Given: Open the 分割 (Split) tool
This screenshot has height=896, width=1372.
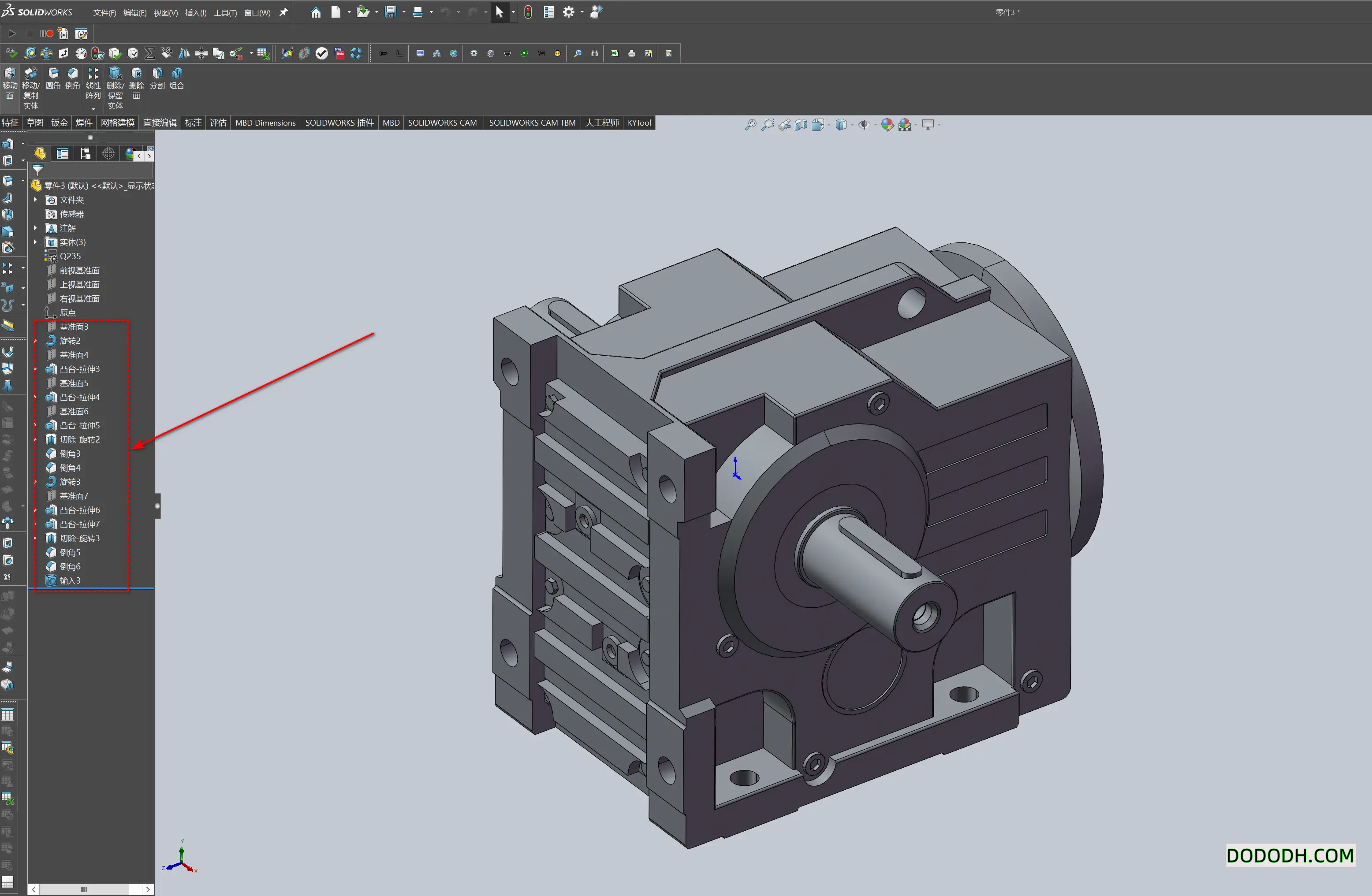Looking at the screenshot, I should pyautogui.click(x=157, y=81).
